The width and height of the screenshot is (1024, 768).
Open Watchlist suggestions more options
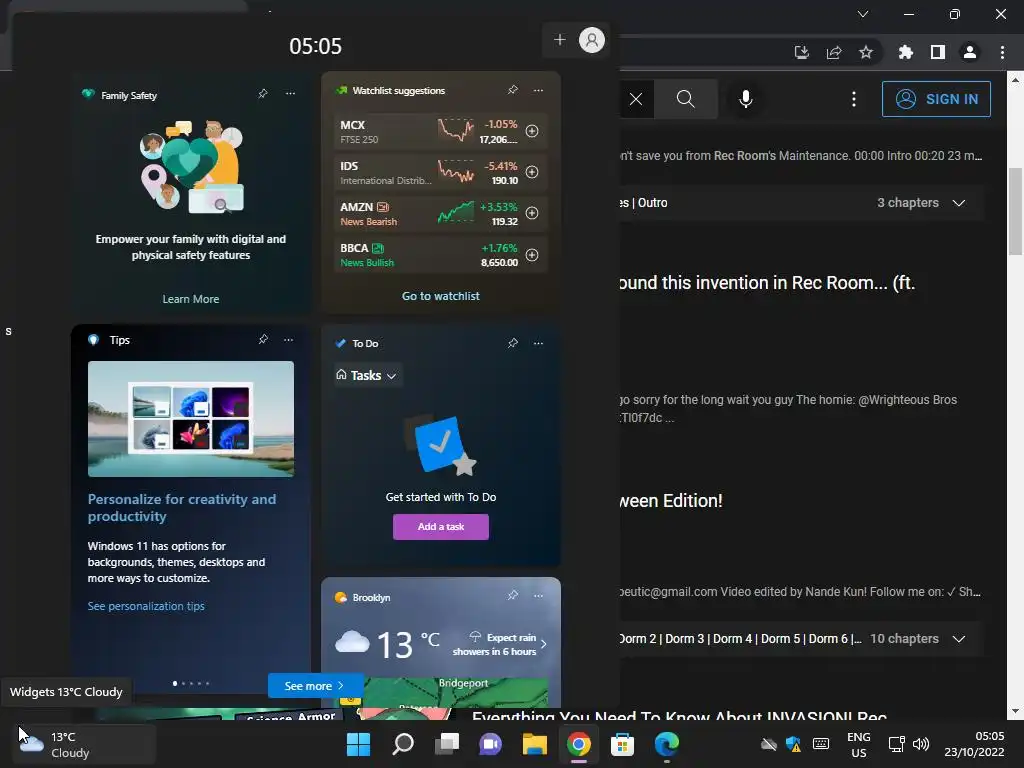[x=538, y=90]
